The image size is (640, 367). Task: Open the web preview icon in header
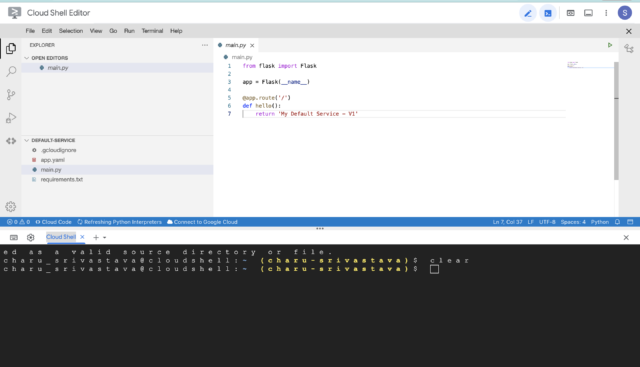coord(571,13)
